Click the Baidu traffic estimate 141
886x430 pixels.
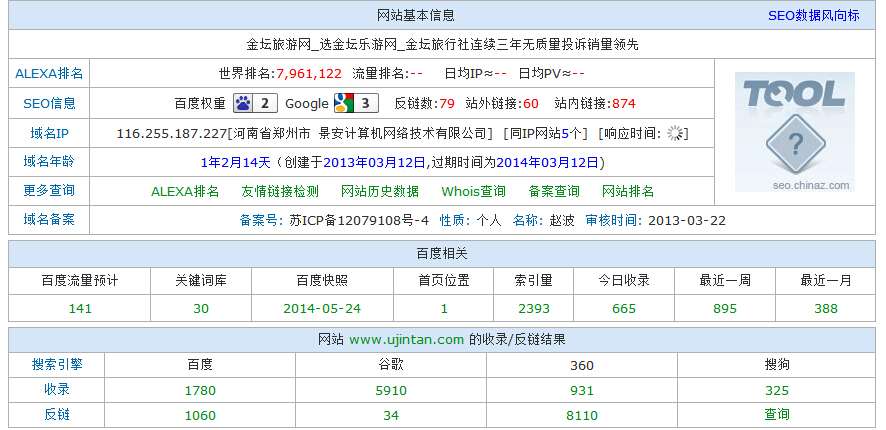[x=80, y=309]
